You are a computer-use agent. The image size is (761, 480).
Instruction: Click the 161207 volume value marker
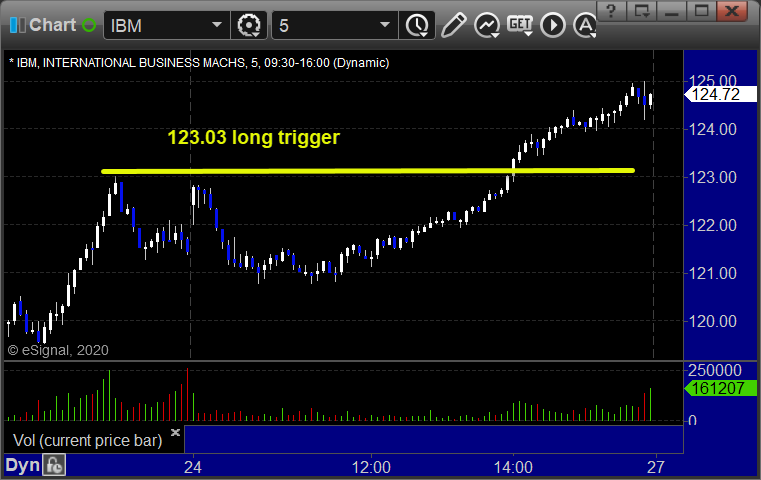coord(720,388)
